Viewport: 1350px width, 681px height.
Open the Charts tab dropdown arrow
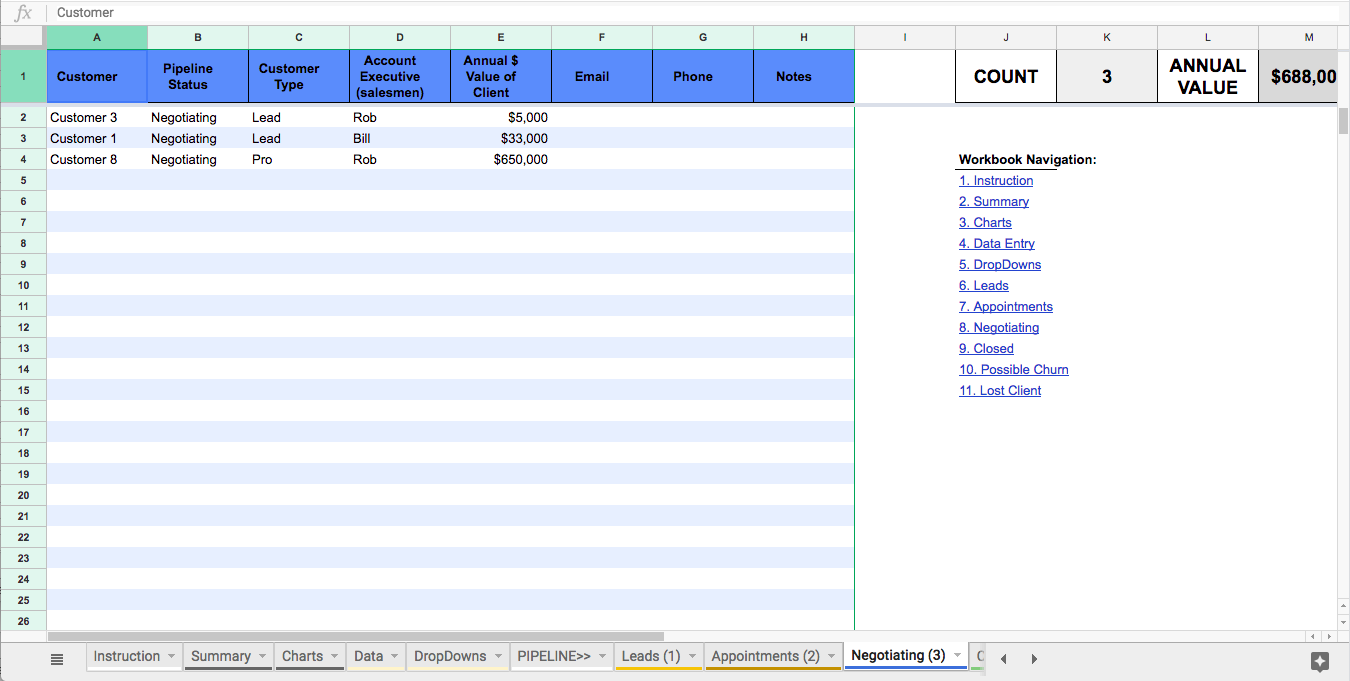tap(334, 657)
